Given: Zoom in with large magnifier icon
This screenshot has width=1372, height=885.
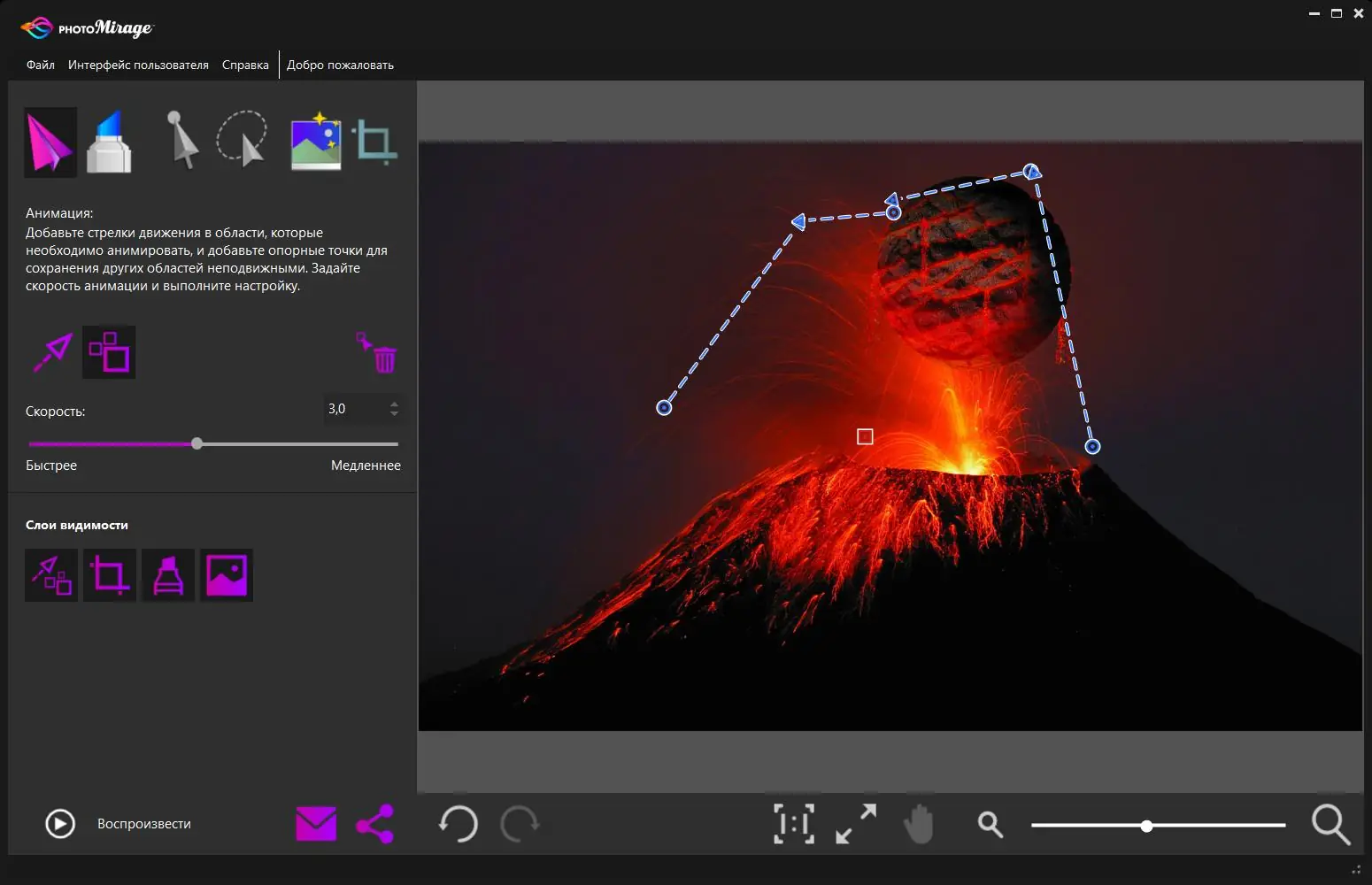Looking at the screenshot, I should click(1330, 825).
